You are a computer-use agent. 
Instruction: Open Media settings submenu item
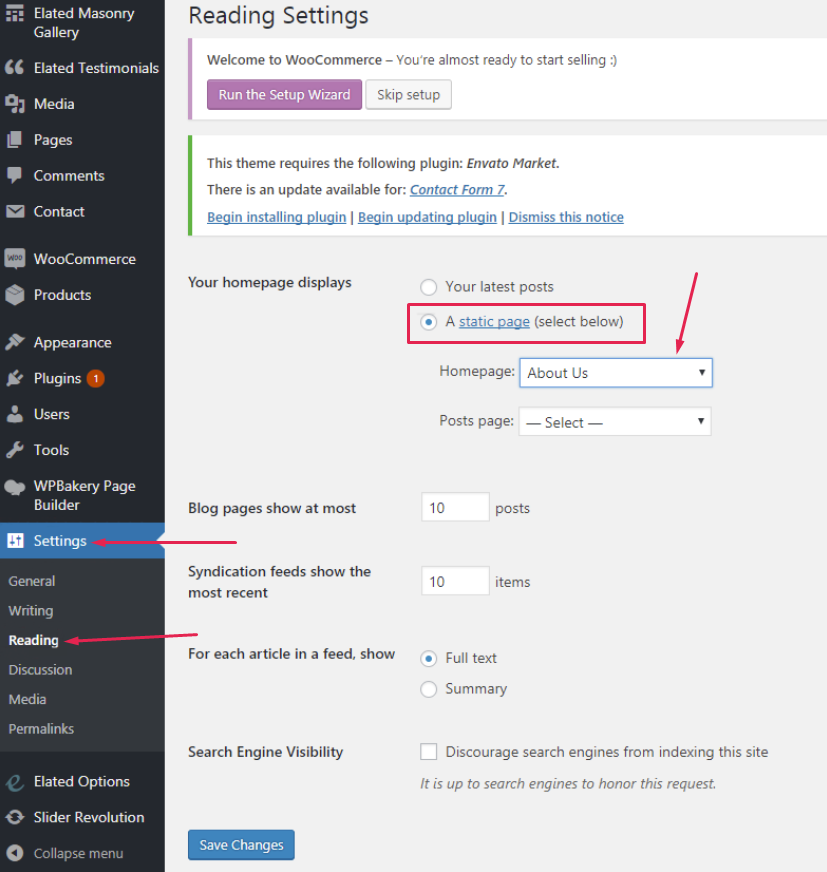pyautogui.click(x=27, y=699)
